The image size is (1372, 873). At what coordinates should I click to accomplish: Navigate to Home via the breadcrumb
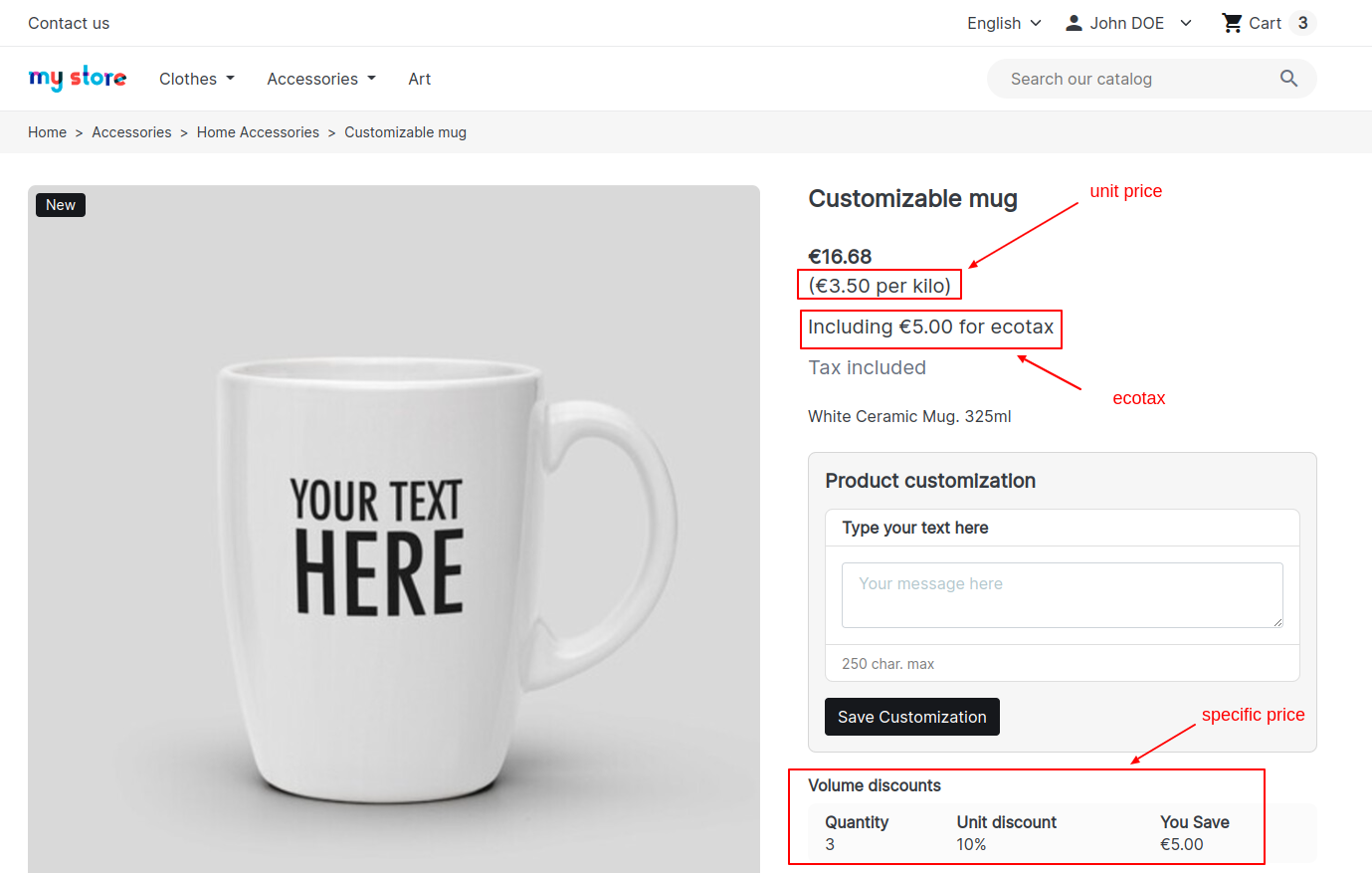47,131
